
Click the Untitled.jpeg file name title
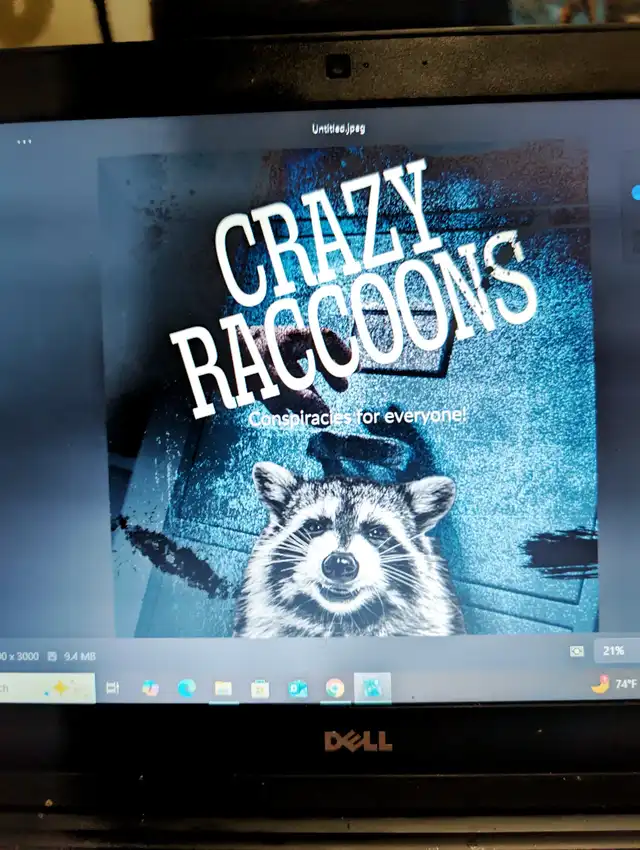(336, 129)
